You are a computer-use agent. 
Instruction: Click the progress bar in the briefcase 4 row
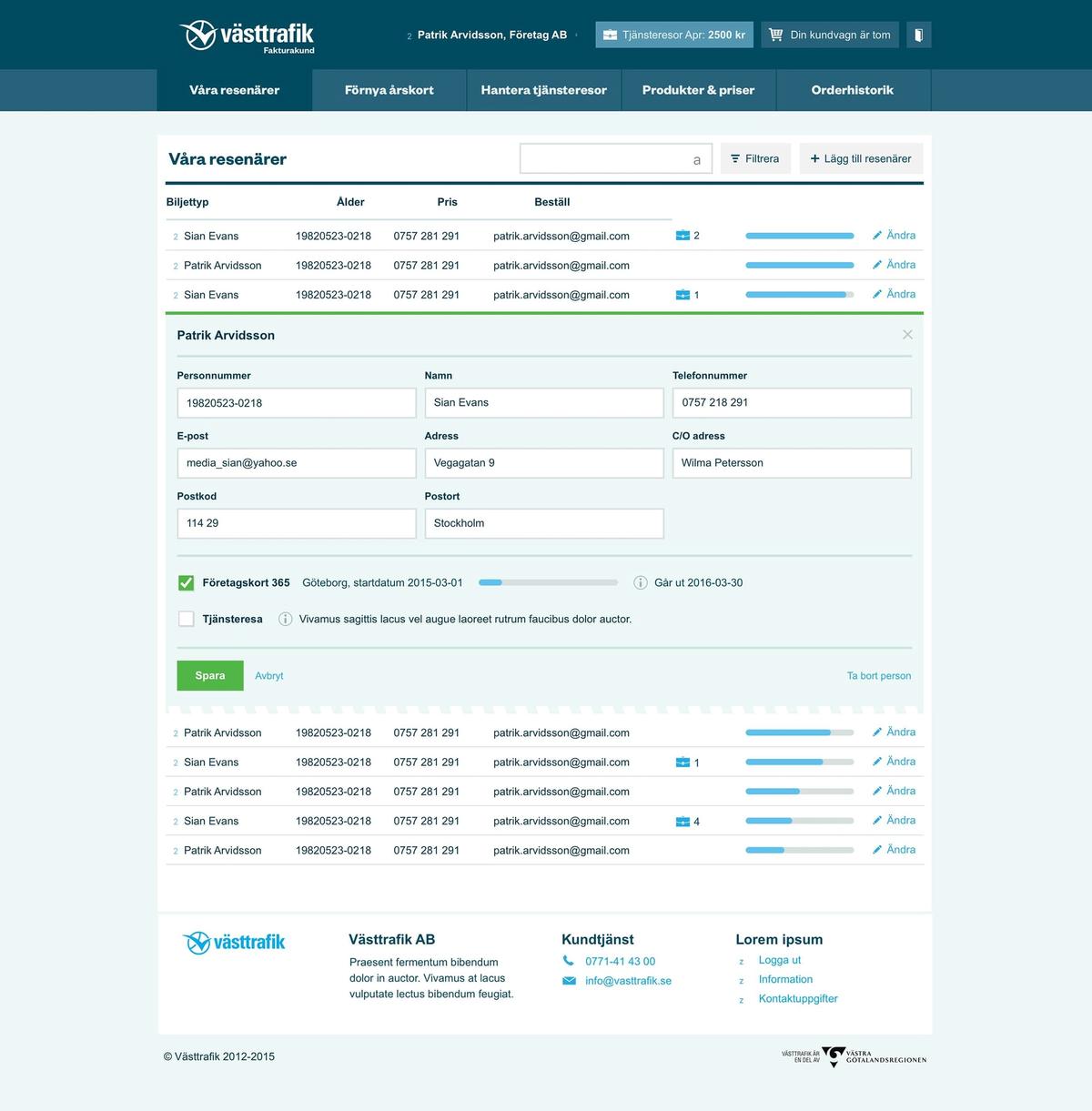tap(800, 821)
